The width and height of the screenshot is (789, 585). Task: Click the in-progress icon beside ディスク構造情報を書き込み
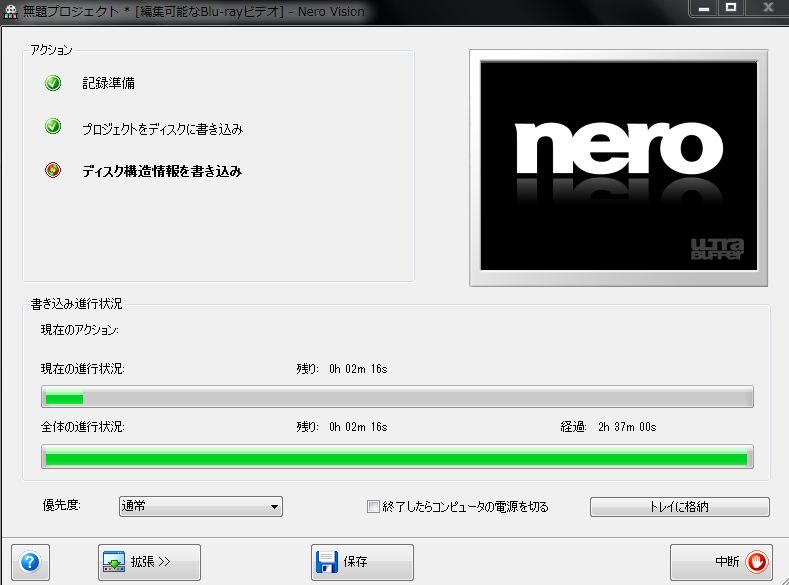[53, 170]
